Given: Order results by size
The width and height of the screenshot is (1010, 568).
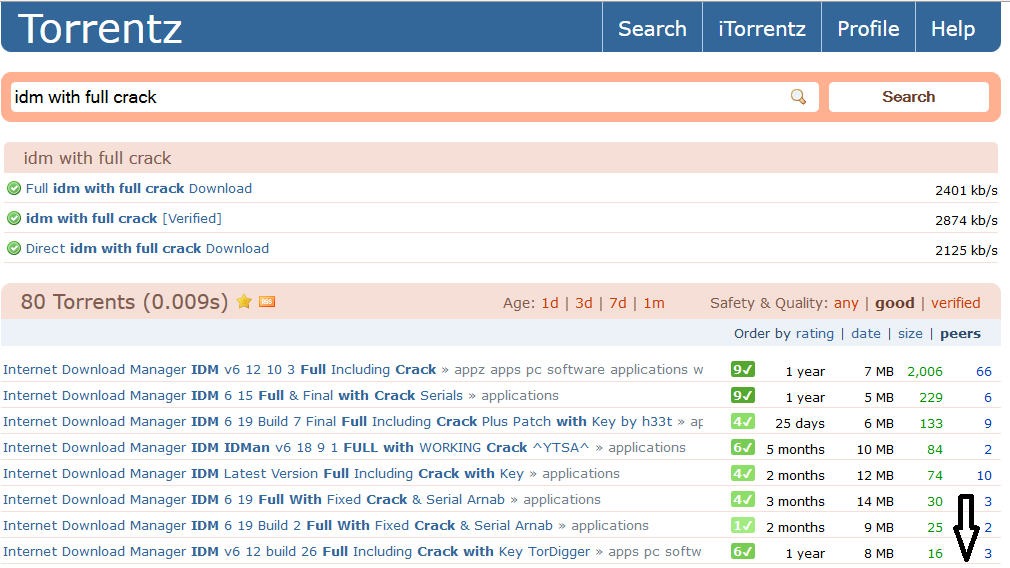Looking at the screenshot, I should (910, 334).
